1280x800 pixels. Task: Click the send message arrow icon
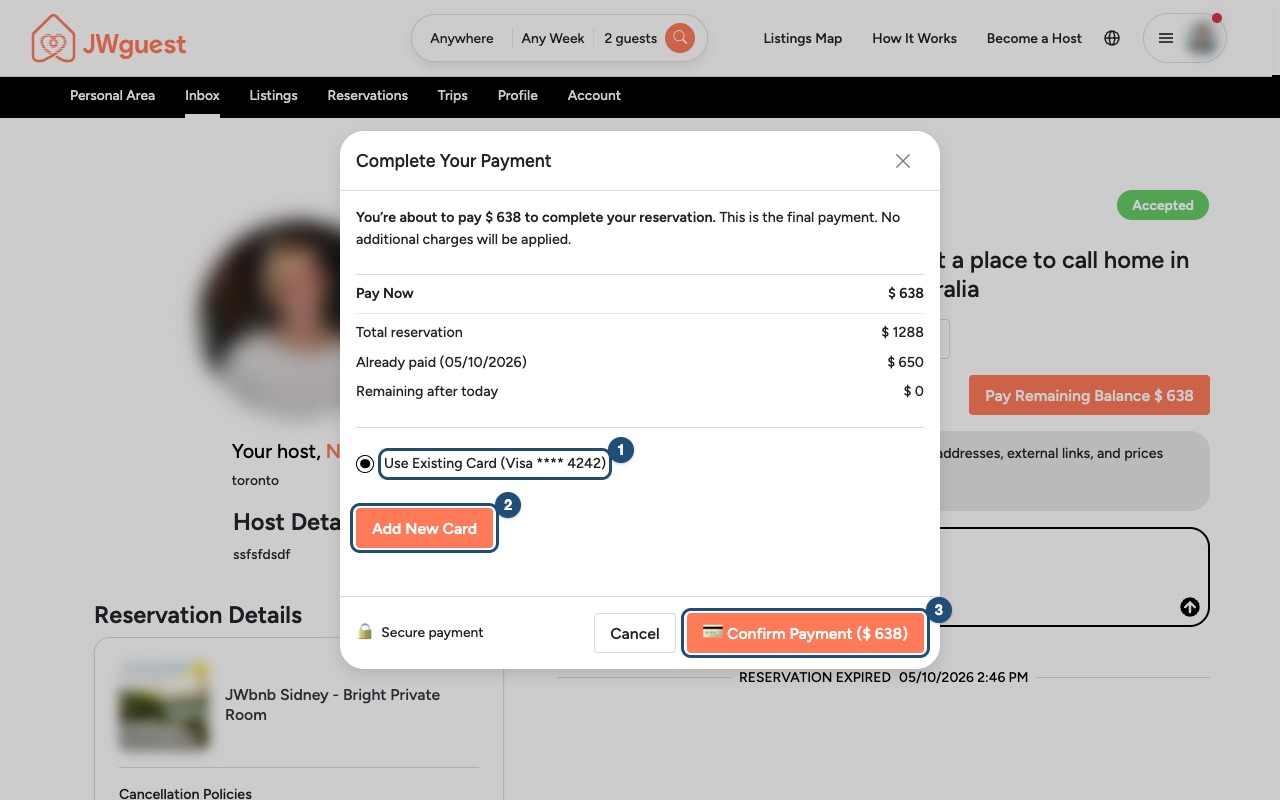[x=1190, y=607]
